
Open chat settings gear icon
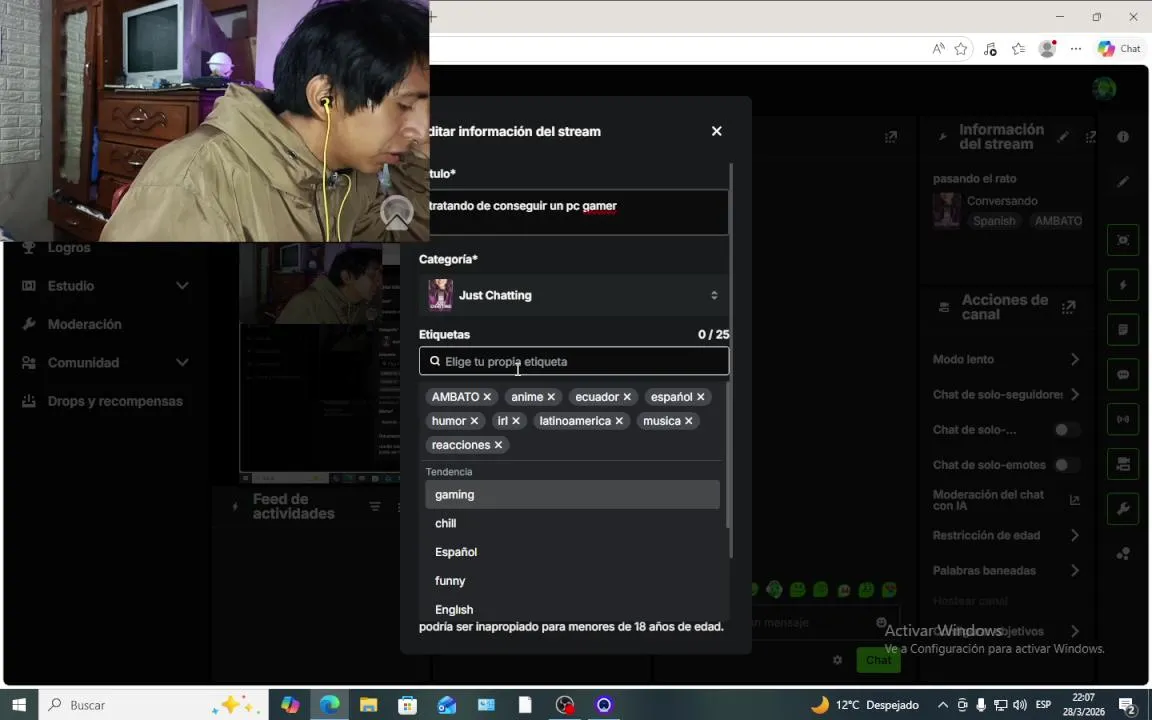click(x=838, y=660)
